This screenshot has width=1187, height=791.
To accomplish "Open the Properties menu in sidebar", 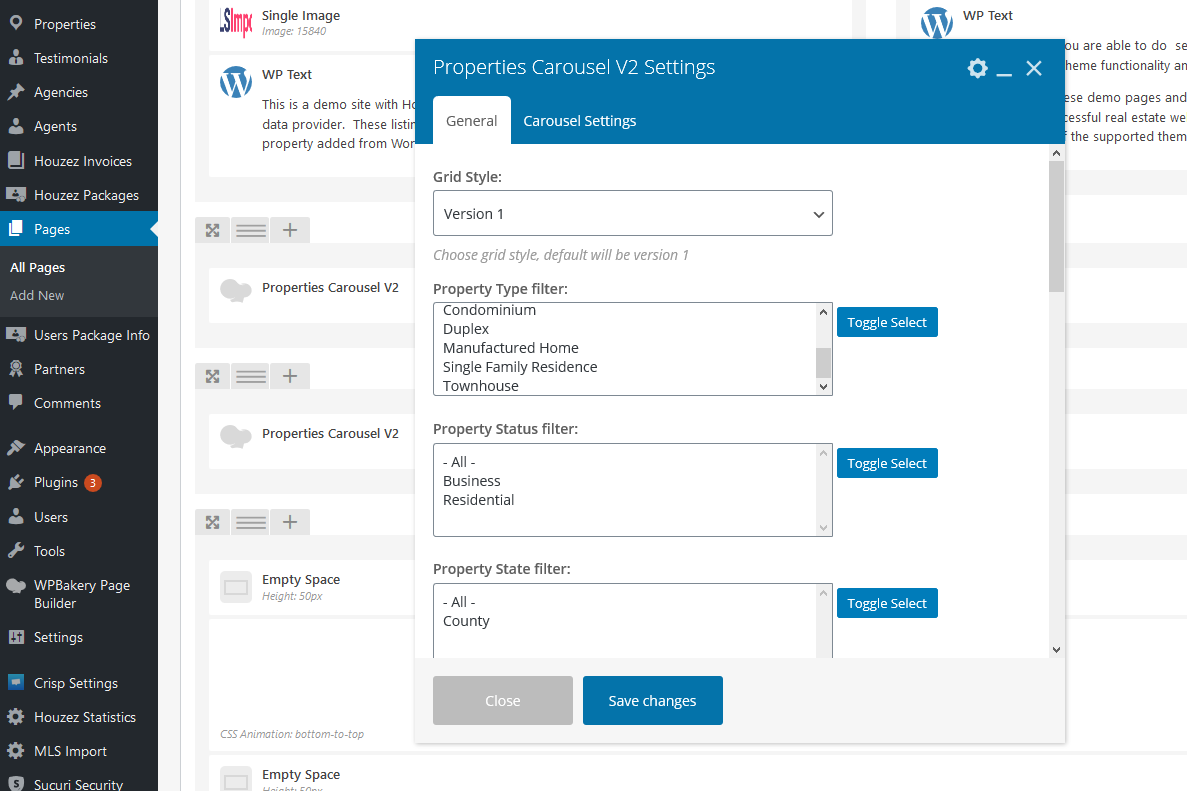I will tap(64, 24).
